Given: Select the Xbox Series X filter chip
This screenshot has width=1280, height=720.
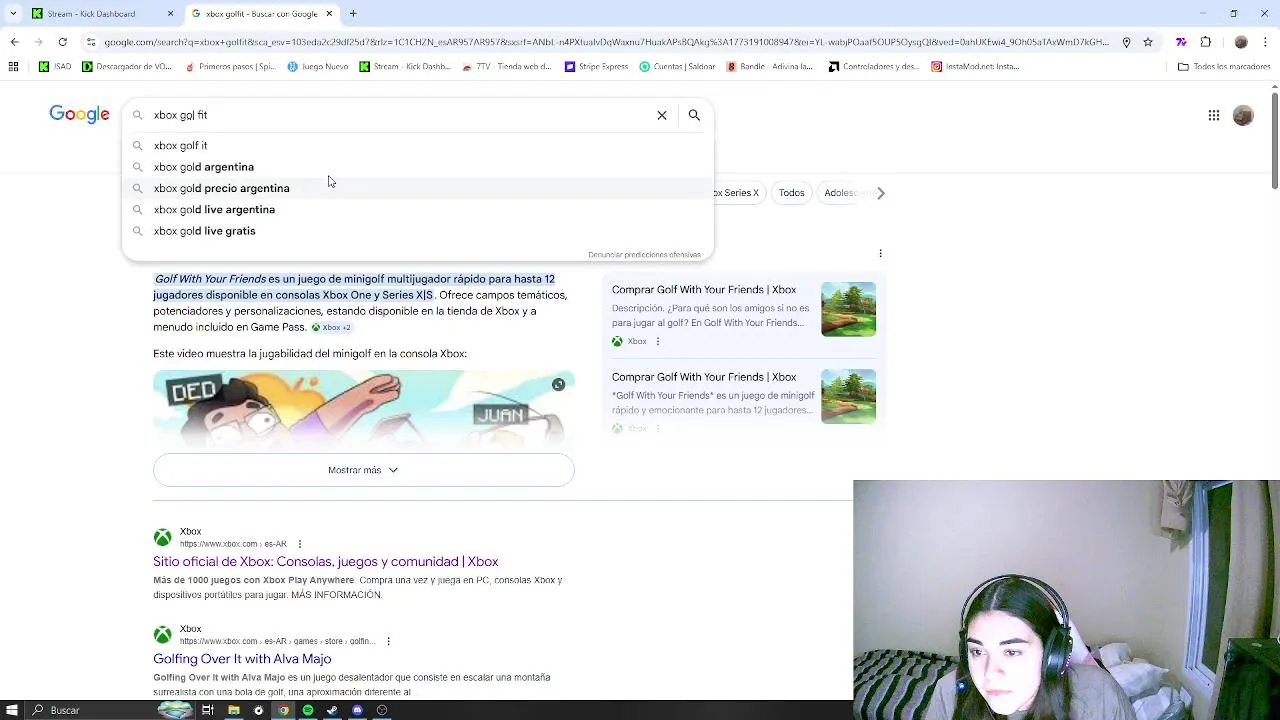Looking at the screenshot, I should (x=740, y=193).
